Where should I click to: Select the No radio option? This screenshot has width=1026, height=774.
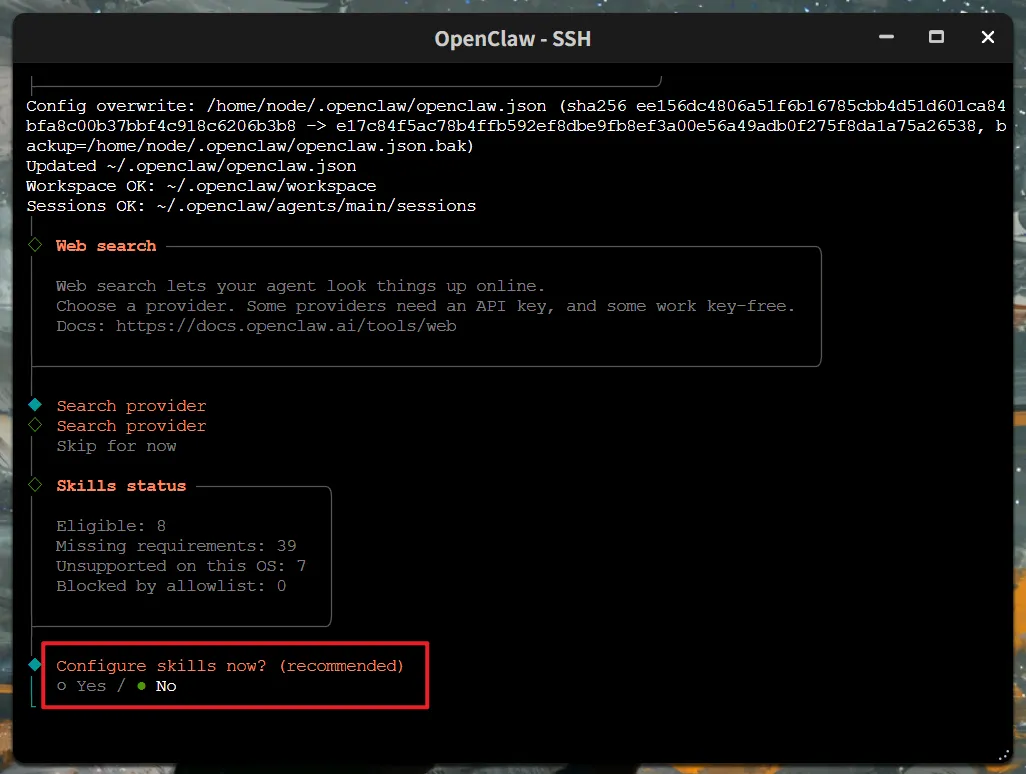coord(157,686)
